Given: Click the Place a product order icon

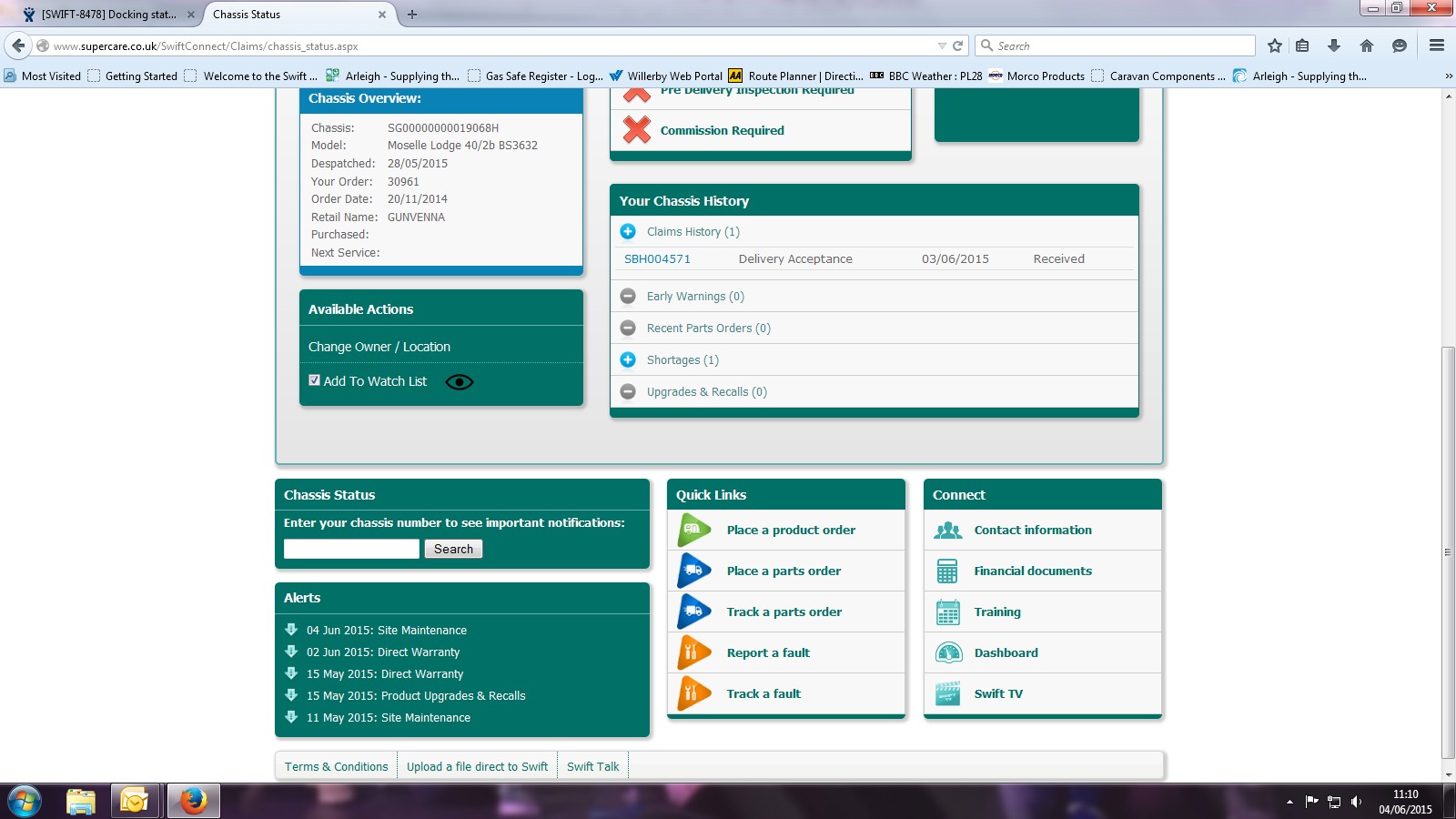Looking at the screenshot, I should [694, 531].
